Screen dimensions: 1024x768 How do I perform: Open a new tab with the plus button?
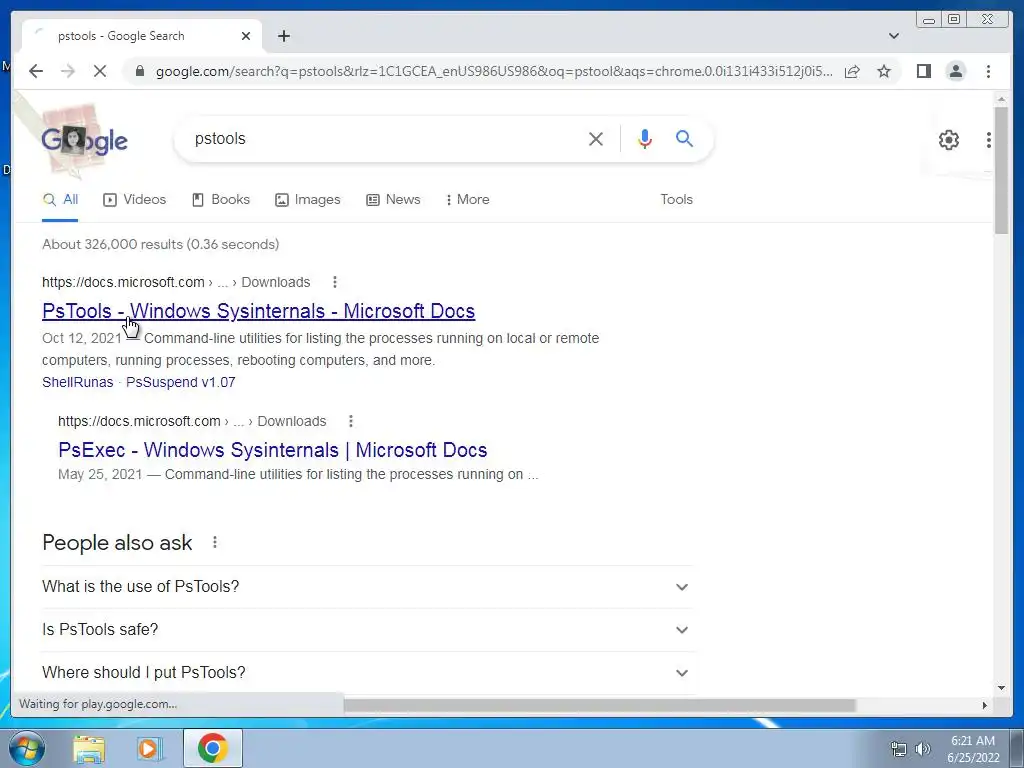283,36
